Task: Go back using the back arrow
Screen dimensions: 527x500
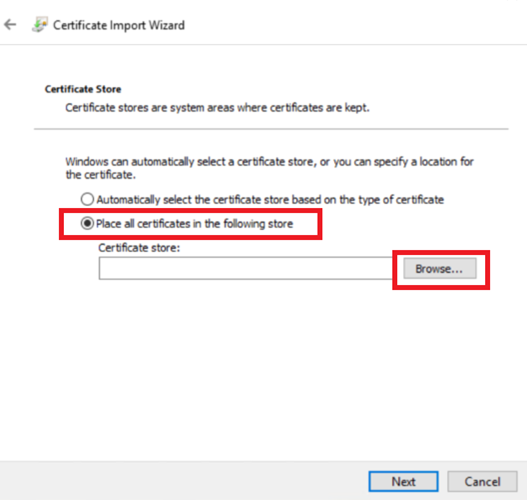Action: coord(10,25)
